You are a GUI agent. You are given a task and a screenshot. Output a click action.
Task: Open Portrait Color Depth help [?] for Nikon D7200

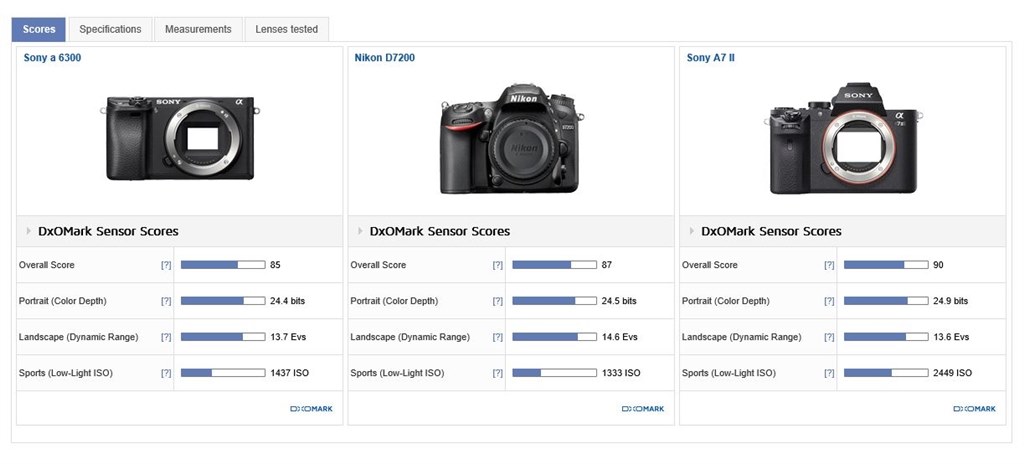[498, 301]
